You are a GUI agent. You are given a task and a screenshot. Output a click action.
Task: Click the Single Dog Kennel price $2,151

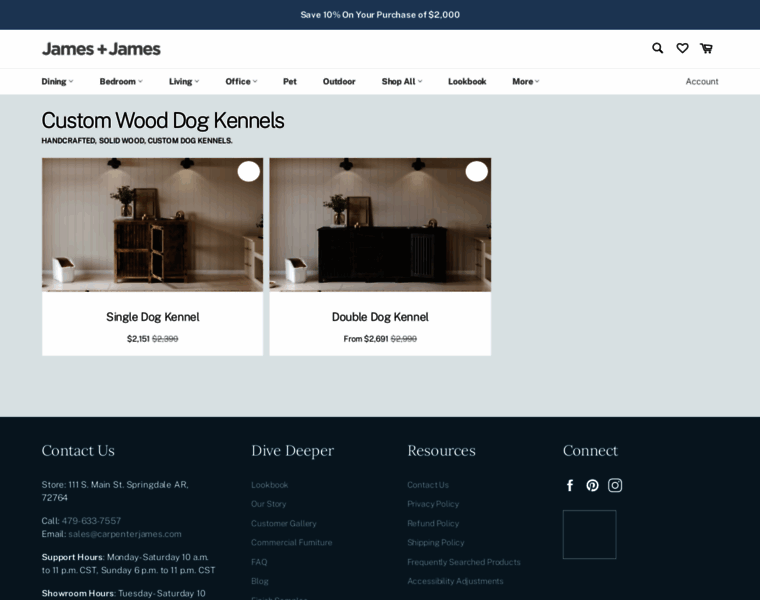coord(138,339)
